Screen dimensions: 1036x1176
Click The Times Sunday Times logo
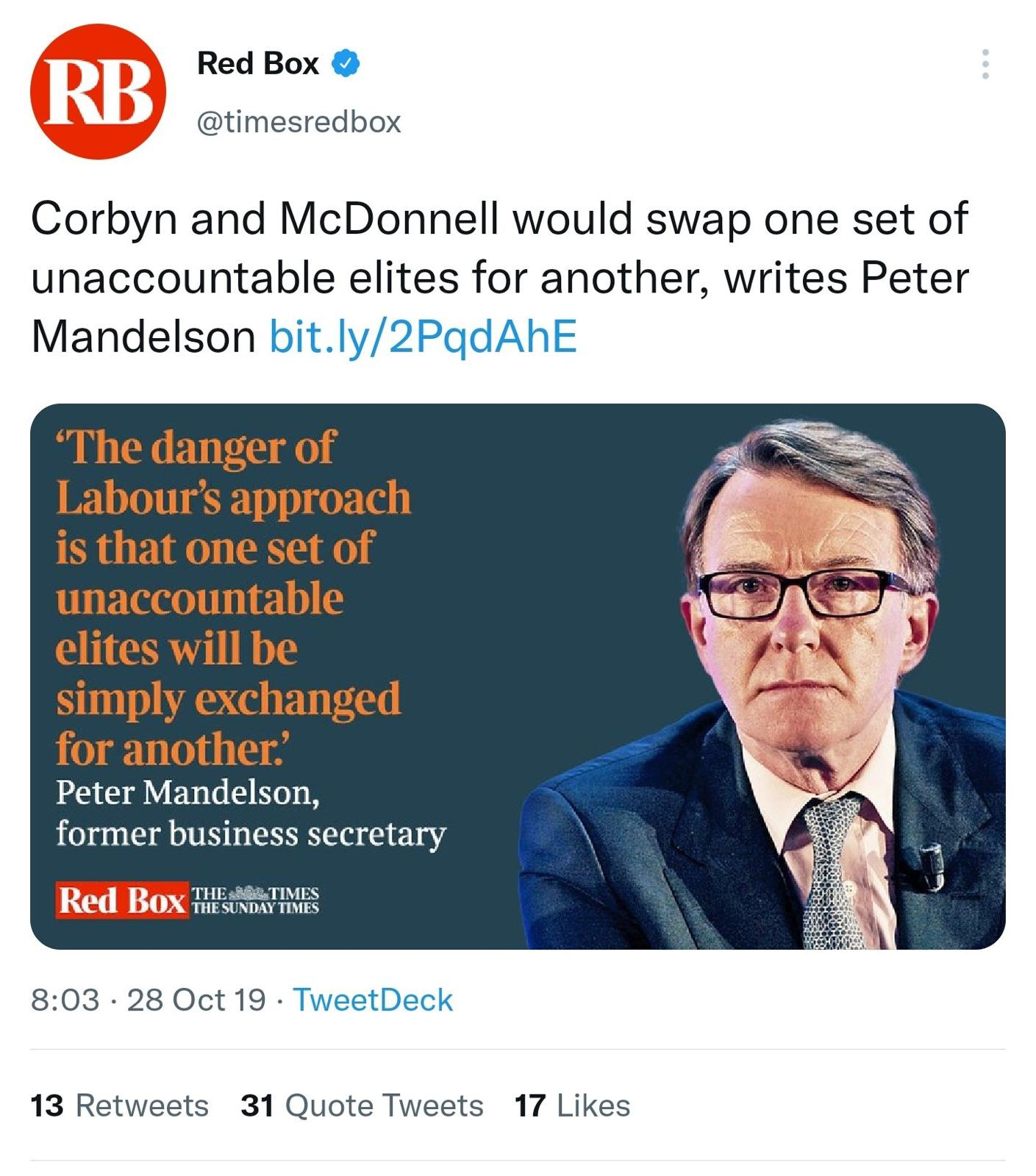[x=255, y=900]
